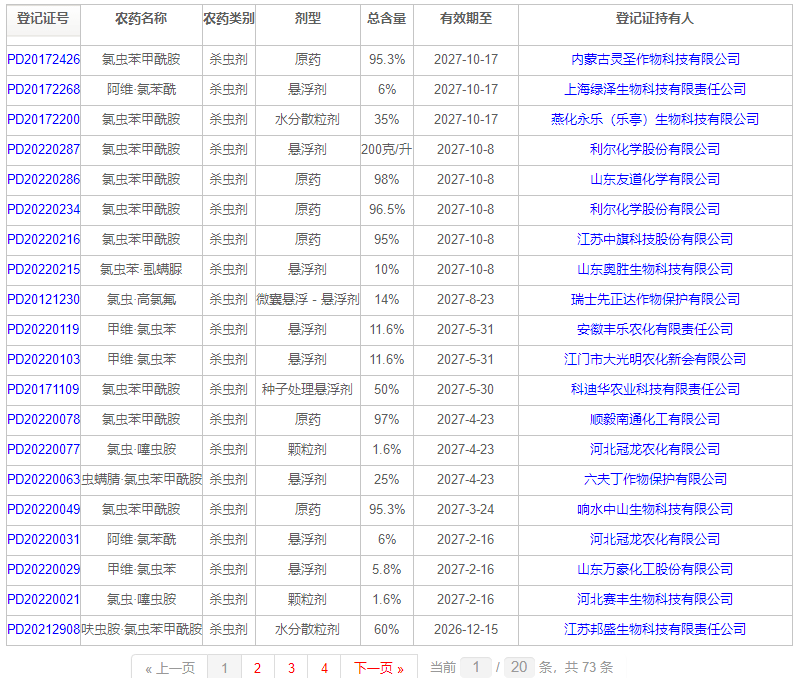This screenshot has height=678, width=803.
Task: Open registration PD20220049 link
Action: pos(44,510)
